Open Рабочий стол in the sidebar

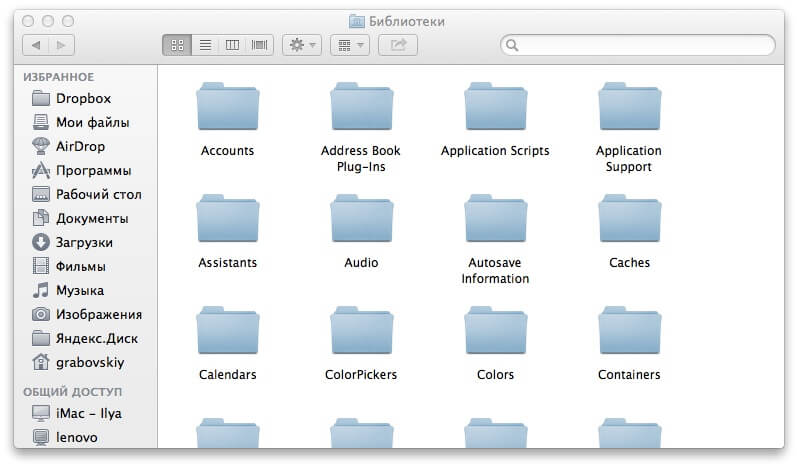[x=87, y=194]
